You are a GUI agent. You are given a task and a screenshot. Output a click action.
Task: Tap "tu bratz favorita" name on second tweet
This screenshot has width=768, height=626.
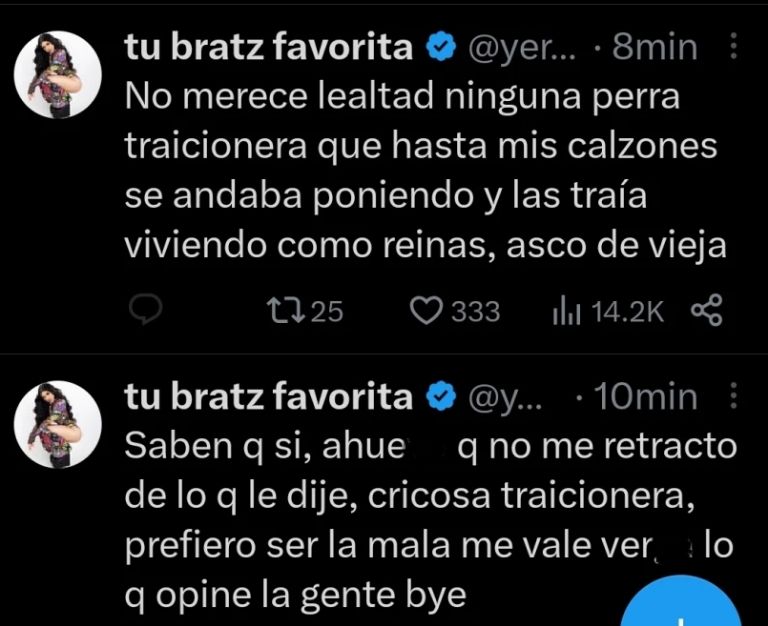(268, 398)
